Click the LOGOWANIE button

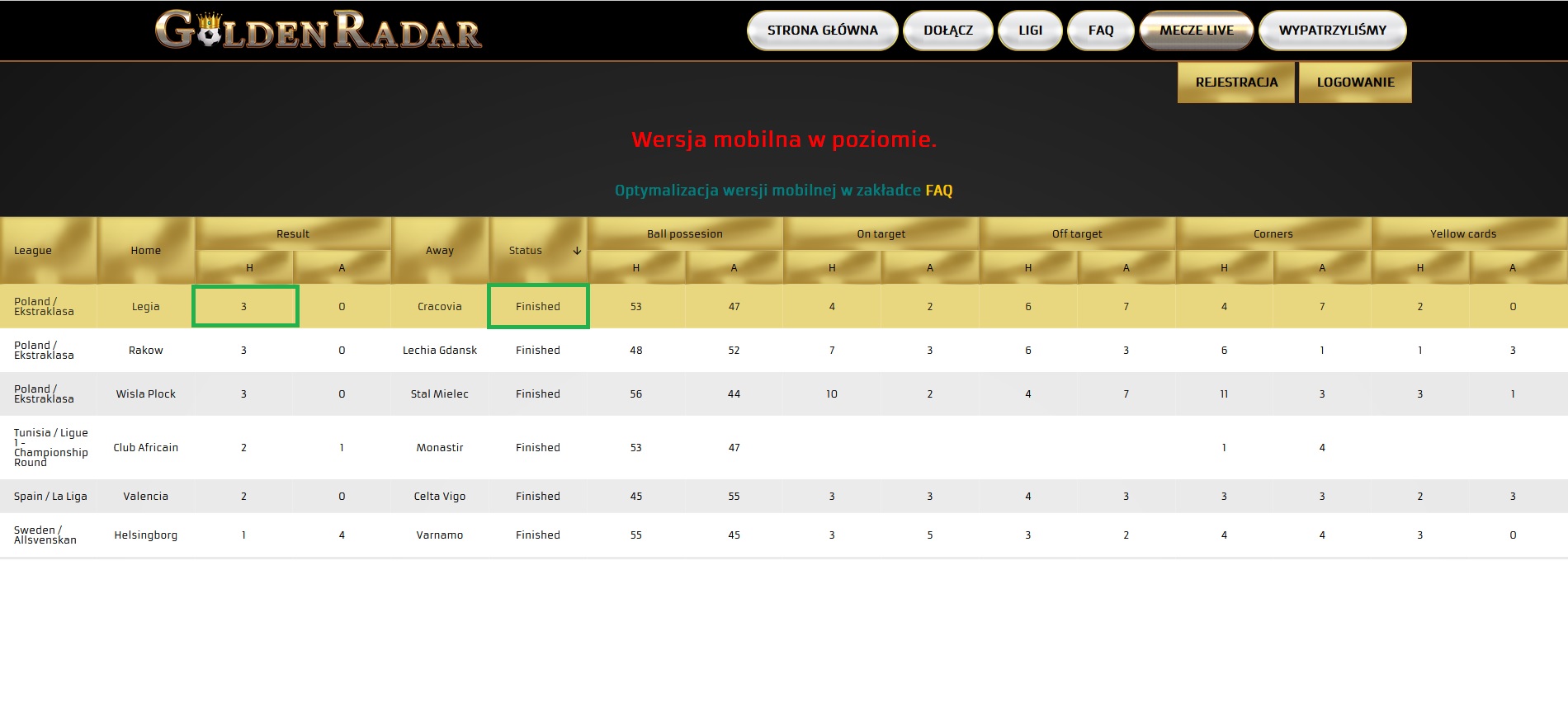pyautogui.click(x=1355, y=82)
